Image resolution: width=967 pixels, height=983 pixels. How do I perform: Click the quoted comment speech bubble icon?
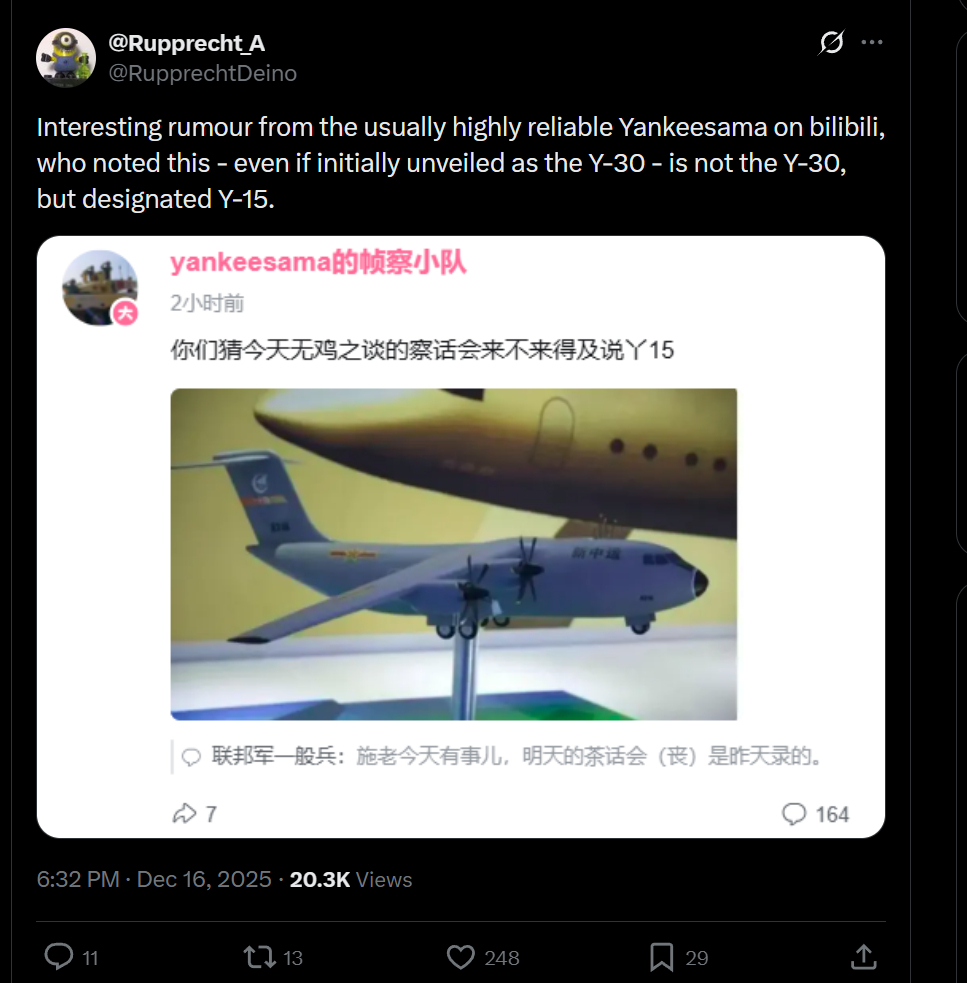[191, 757]
